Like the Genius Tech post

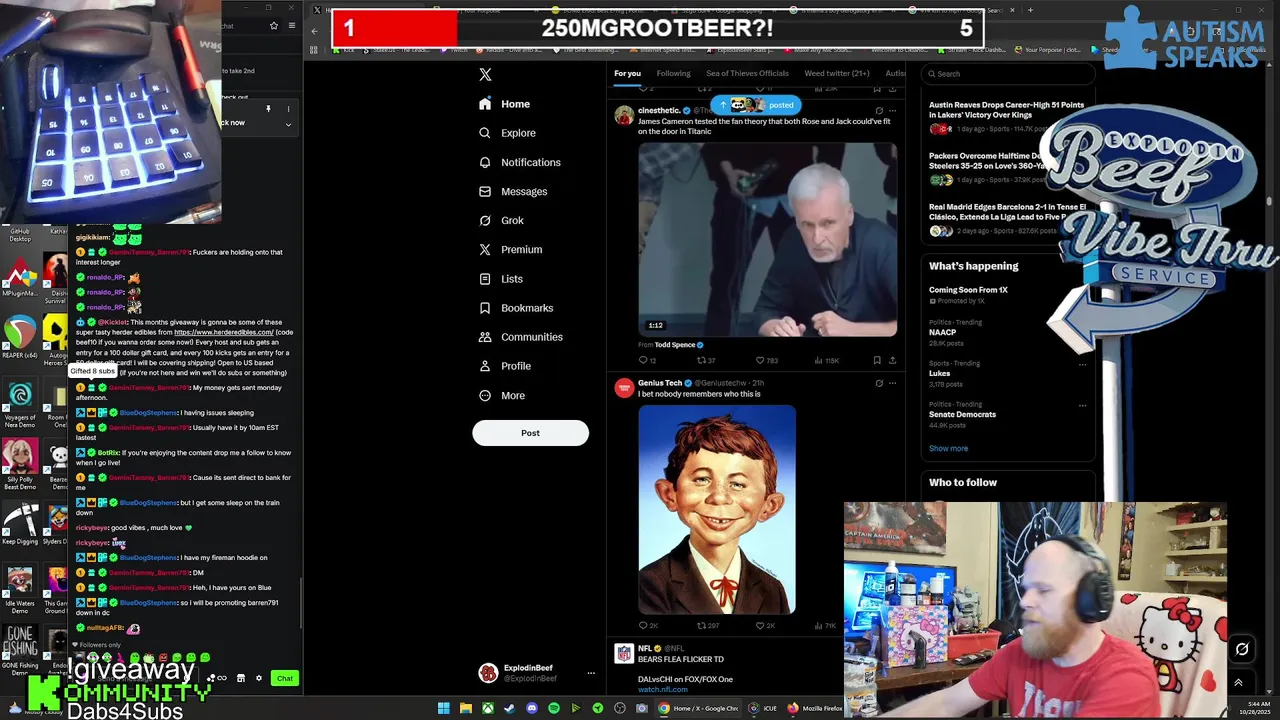pyautogui.click(x=765, y=626)
